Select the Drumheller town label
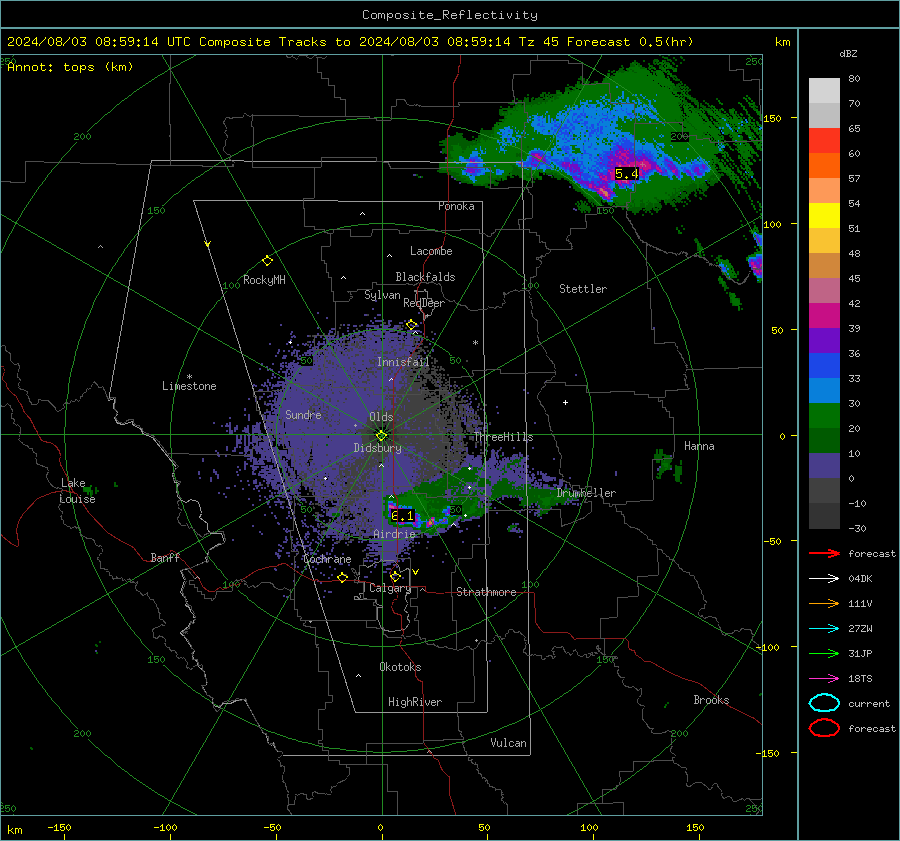 coord(586,493)
